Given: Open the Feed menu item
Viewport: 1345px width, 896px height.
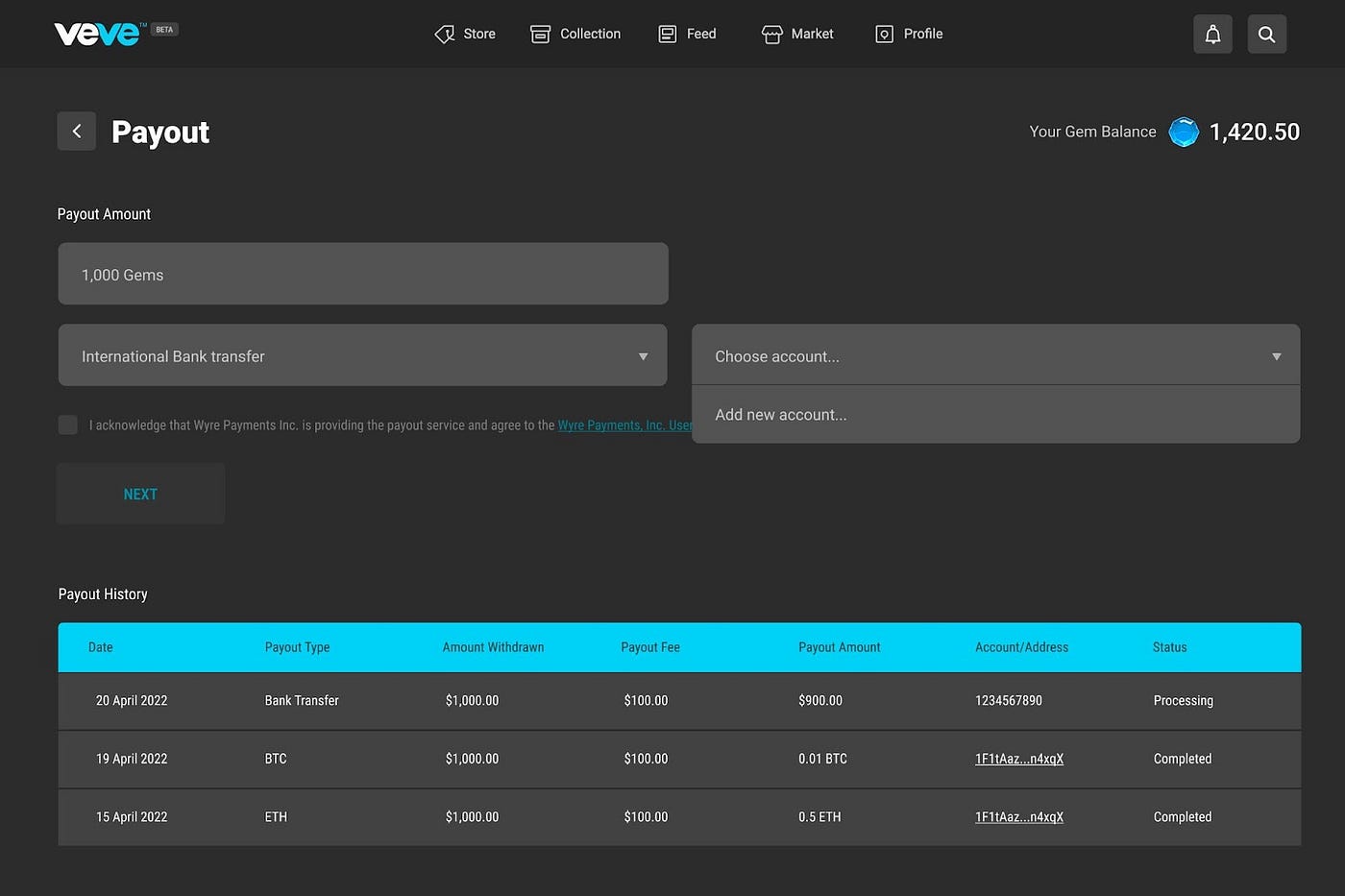Looking at the screenshot, I should point(701,34).
